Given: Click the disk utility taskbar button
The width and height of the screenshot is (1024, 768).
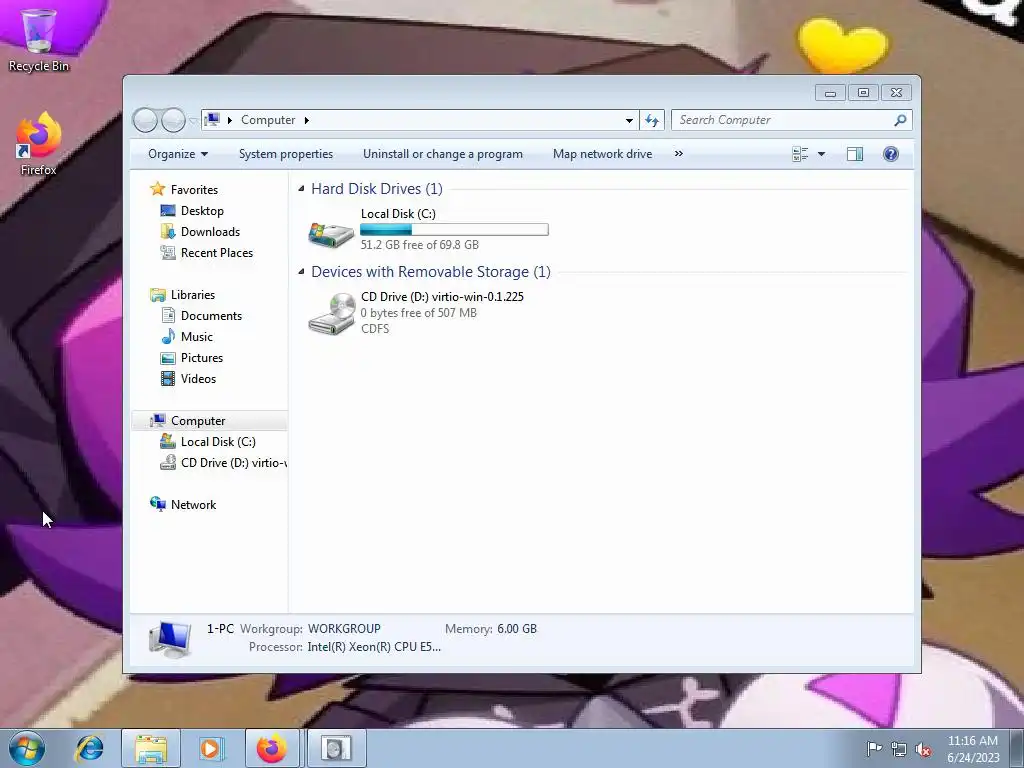Looking at the screenshot, I should pos(336,748).
